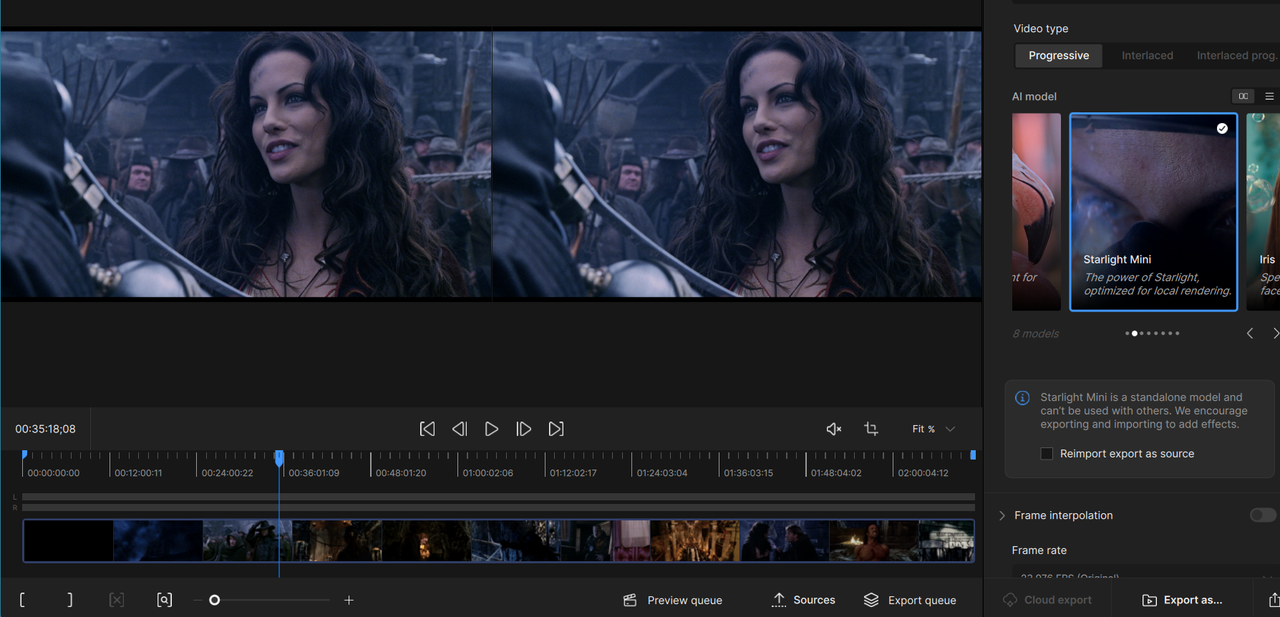Screen dimensions: 1280x617
Task: Zoom out timeline with minus icon
Action: [x=197, y=600]
